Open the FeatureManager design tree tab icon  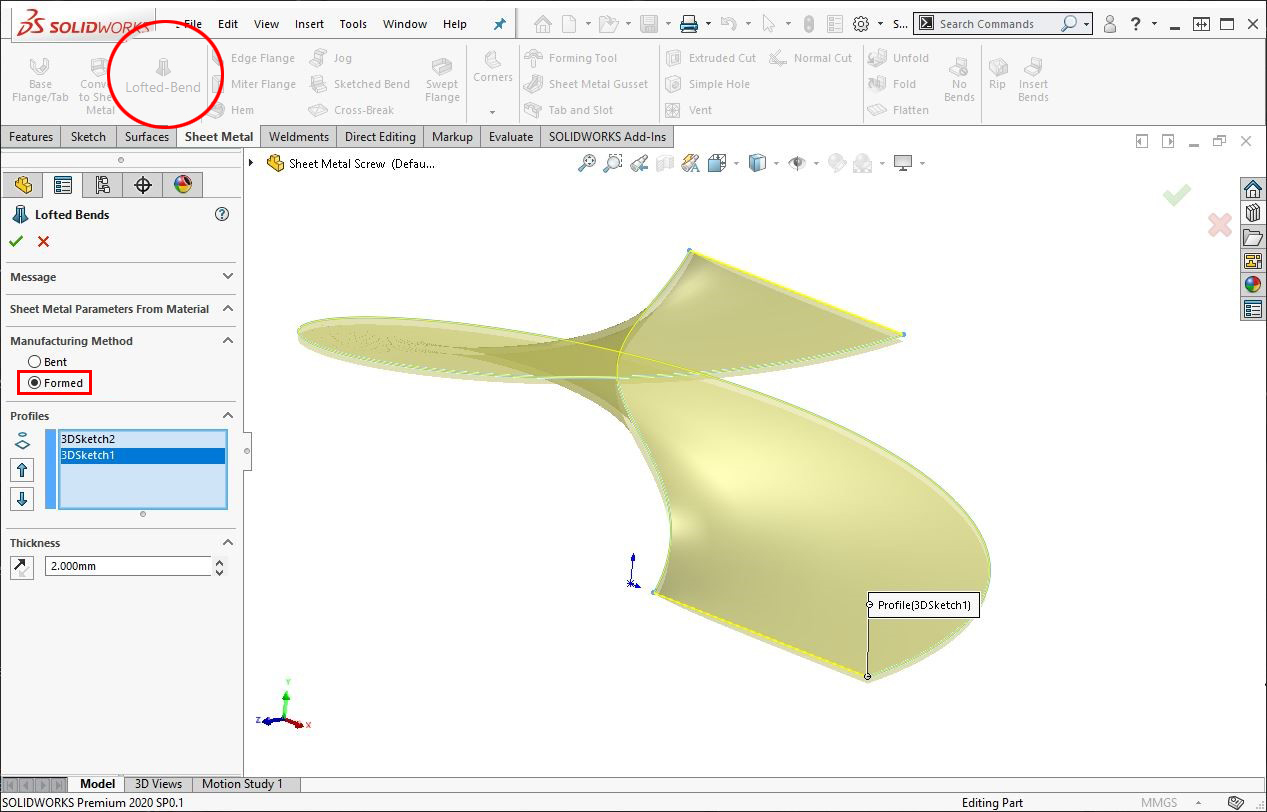[23, 185]
